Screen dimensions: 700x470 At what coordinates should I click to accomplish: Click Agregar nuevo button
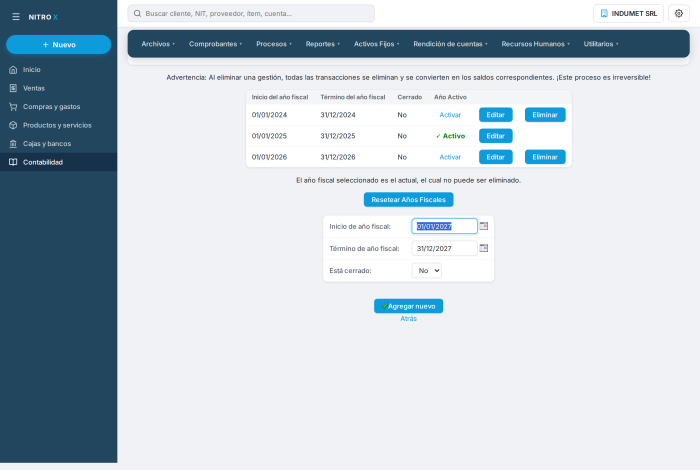pyautogui.click(x=408, y=306)
